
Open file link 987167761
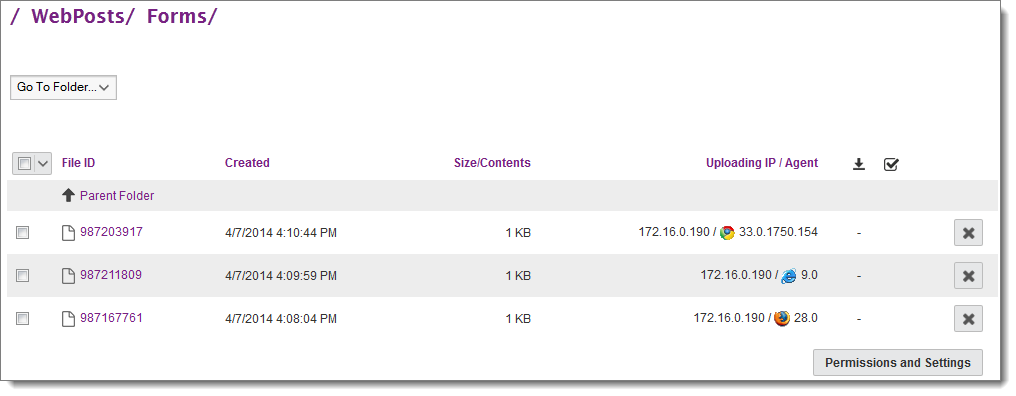coord(111,318)
